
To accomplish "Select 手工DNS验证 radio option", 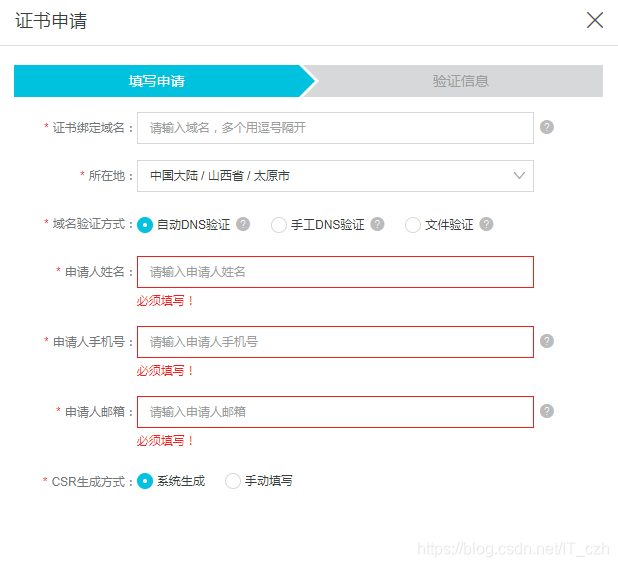I will coord(279,225).
